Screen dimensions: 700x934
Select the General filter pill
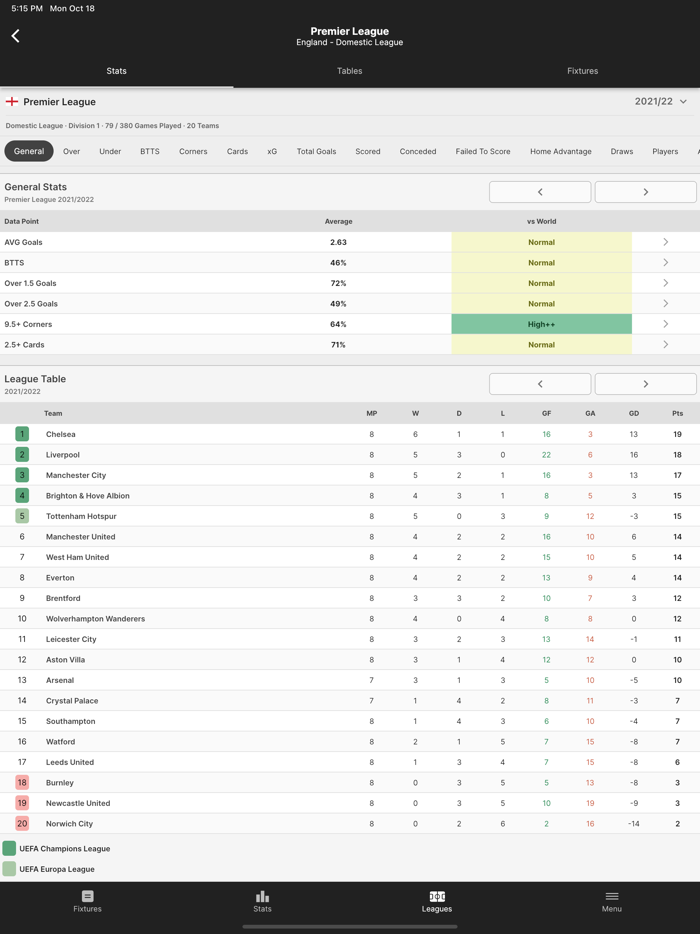pyautogui.click(x=29, y=151)
